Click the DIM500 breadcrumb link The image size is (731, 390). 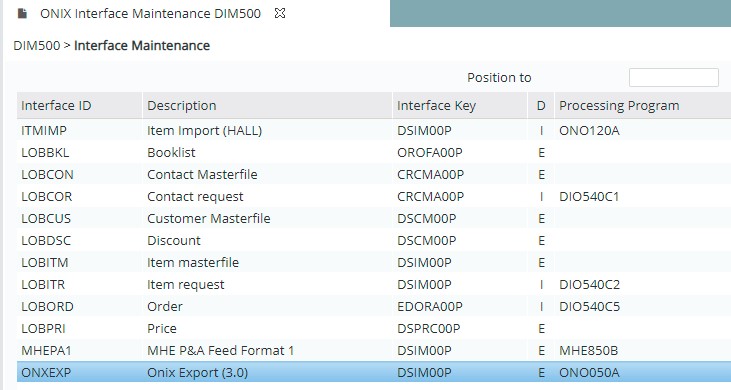pos(37,46)
